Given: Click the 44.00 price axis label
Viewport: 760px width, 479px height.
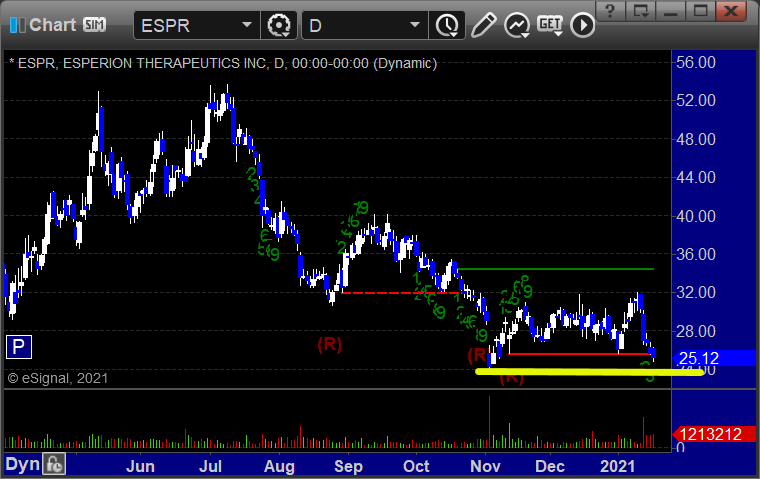Looking at the screenshot, I should [696, 177].
